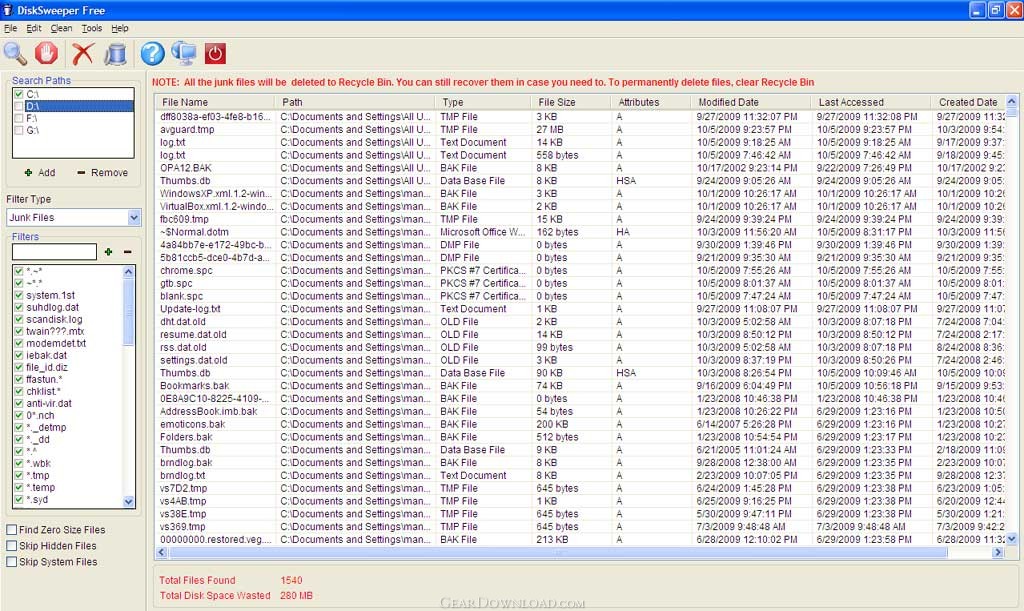Select the AddressBook.imb.bak file row
This screenshot has width=1024, height=611.
click(x=581, y=411)
